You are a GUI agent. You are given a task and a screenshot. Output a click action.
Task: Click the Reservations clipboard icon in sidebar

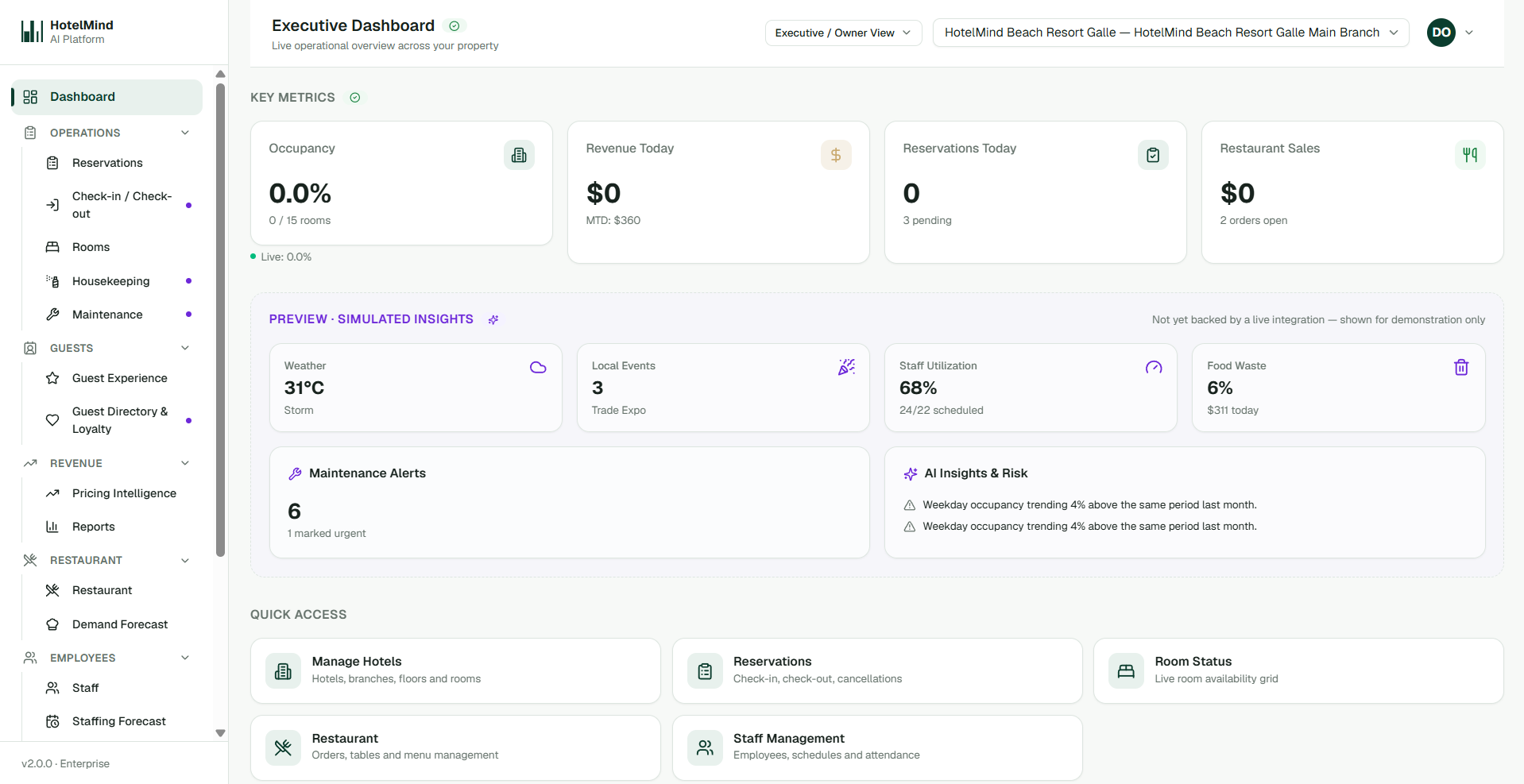pos(52,163)
